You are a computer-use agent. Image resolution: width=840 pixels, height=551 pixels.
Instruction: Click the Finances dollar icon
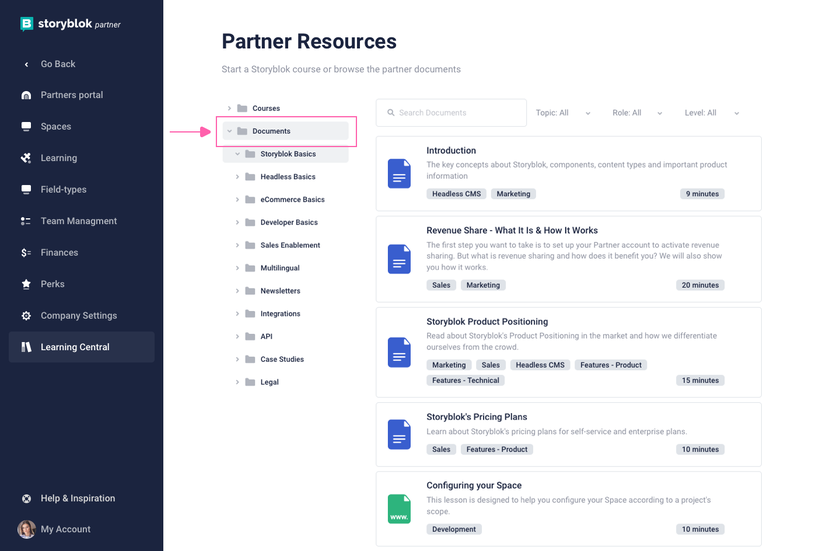(x=26, y=252)
